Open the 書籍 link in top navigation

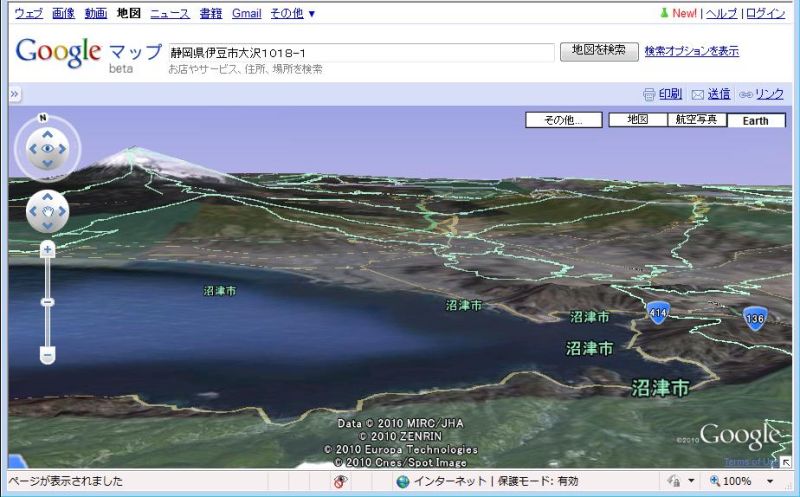click(211, 14)
